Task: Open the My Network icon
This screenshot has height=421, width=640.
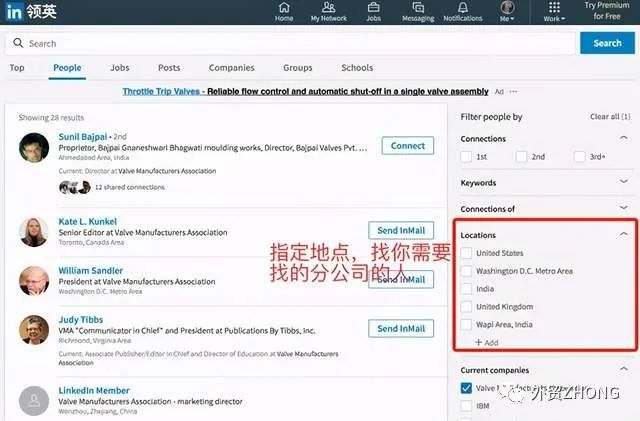Action: 329,12
